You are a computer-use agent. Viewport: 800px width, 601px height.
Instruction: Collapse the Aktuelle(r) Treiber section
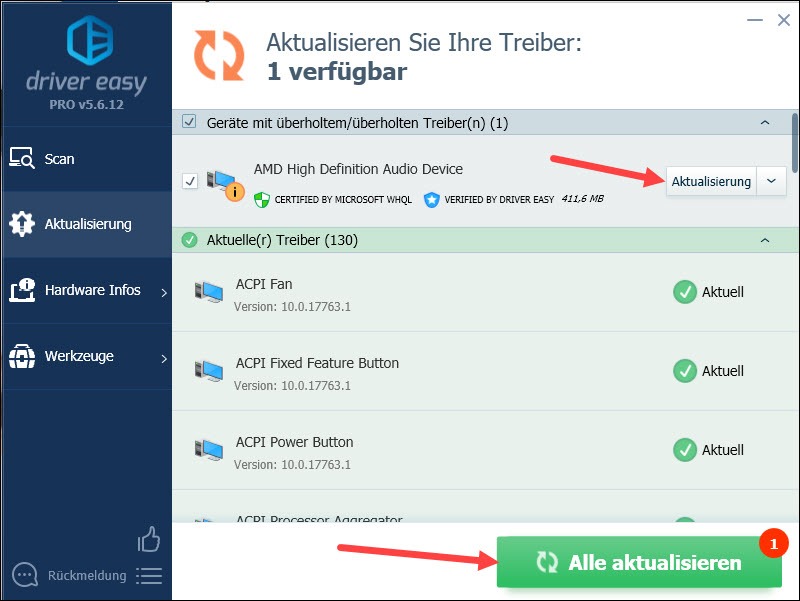pos(765,240)
